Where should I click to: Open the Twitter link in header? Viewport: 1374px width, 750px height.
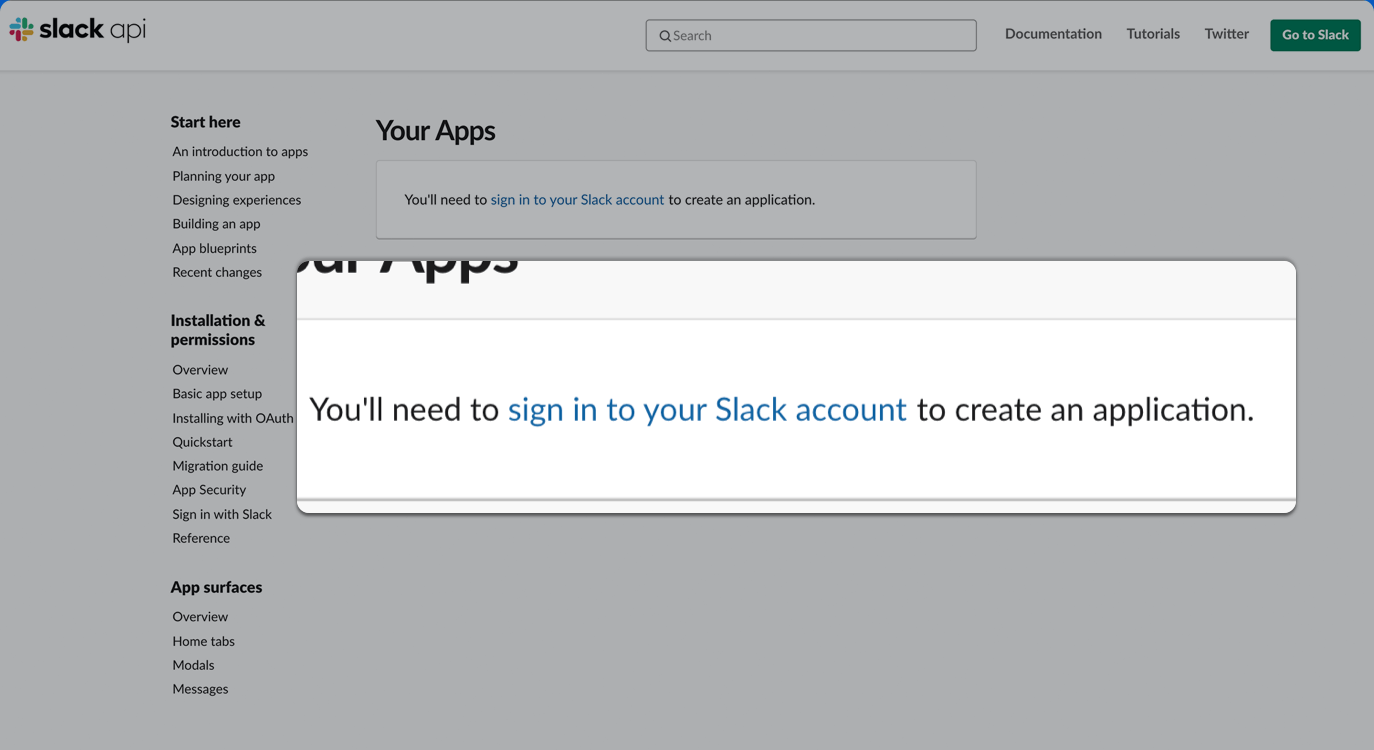pyautogui.click(x=1226, y=34)
